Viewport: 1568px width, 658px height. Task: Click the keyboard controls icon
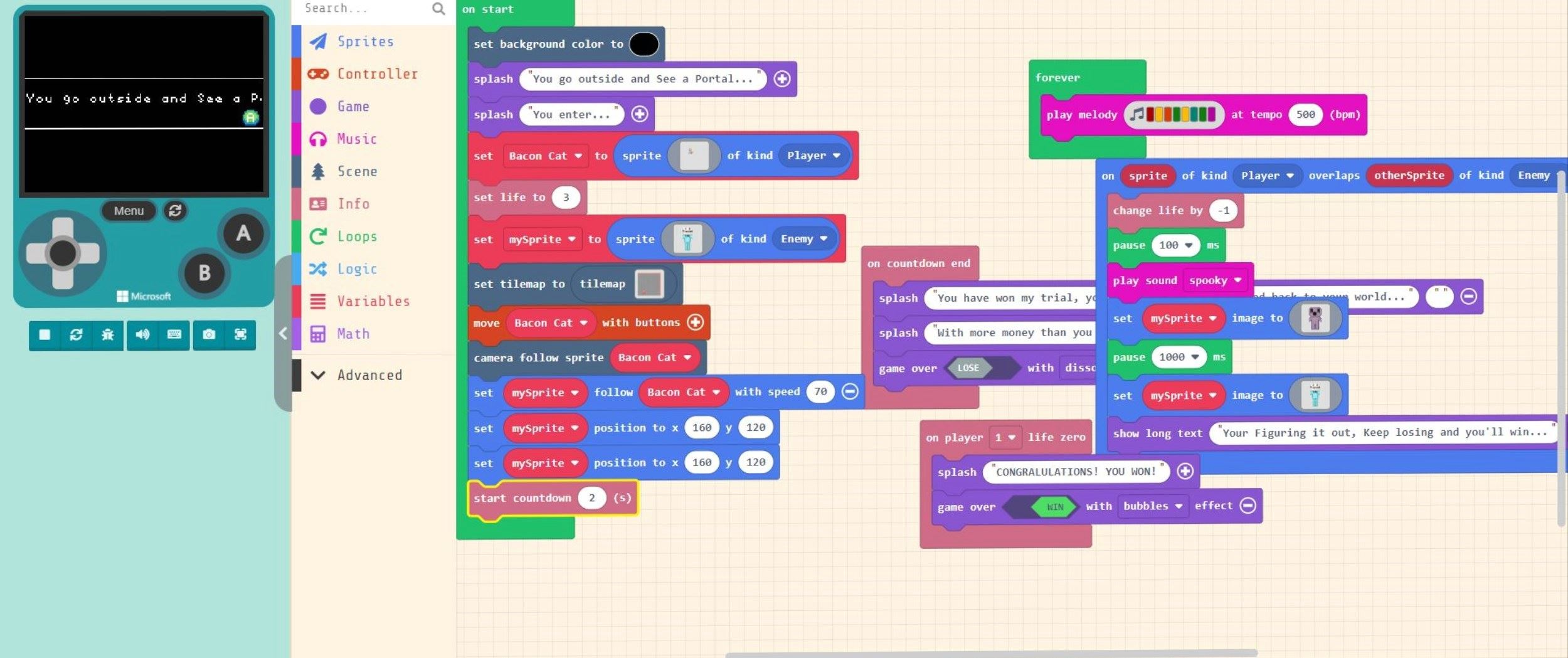click(174, 335)
